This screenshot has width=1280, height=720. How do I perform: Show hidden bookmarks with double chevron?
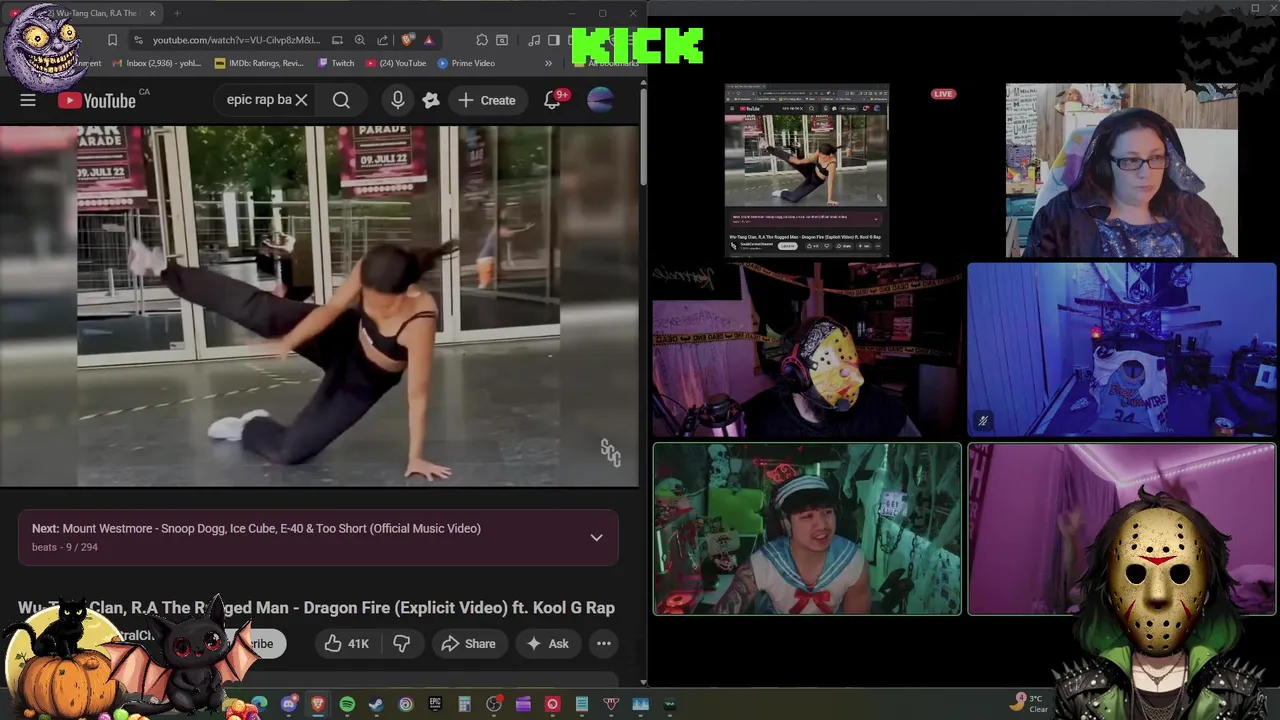click(x=548, y=63)
